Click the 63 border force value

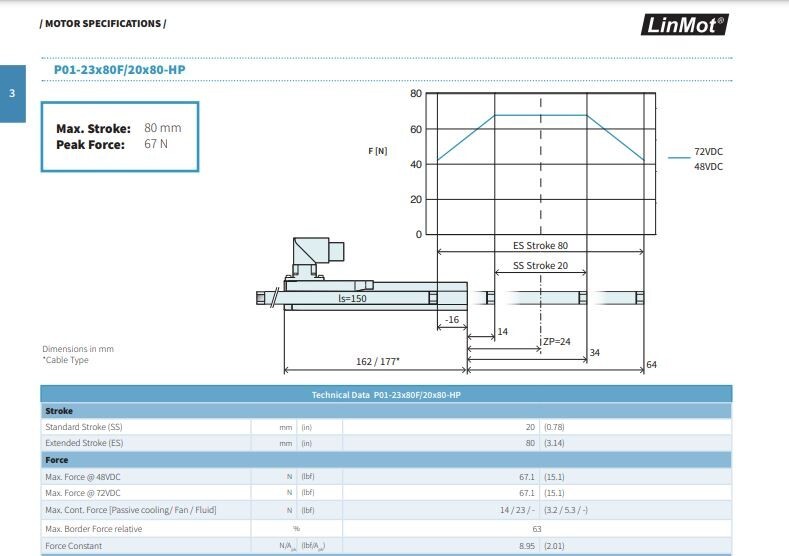(537, 529)
